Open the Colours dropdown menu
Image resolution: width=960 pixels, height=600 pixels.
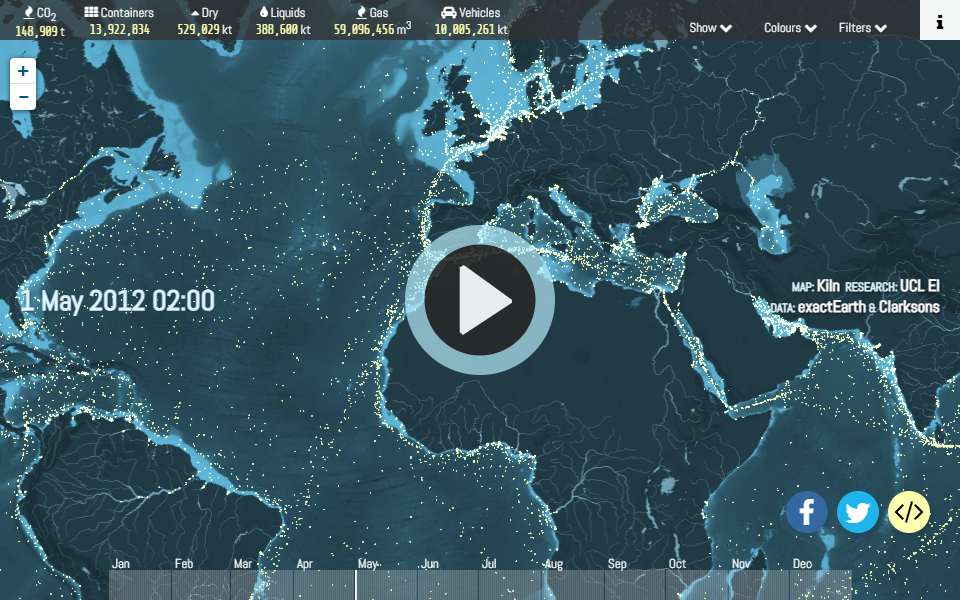coord(790,28)
